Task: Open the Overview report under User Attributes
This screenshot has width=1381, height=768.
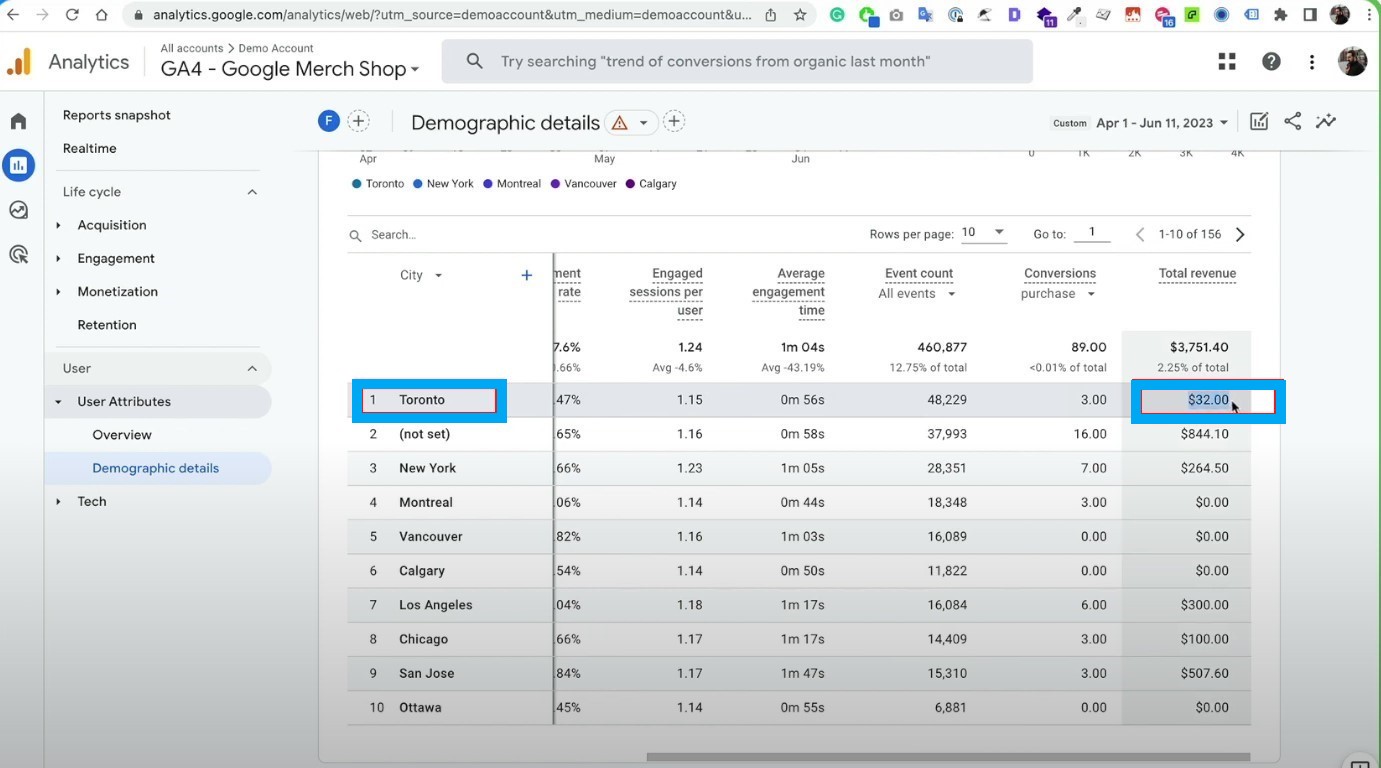Action: click(122, 435)
